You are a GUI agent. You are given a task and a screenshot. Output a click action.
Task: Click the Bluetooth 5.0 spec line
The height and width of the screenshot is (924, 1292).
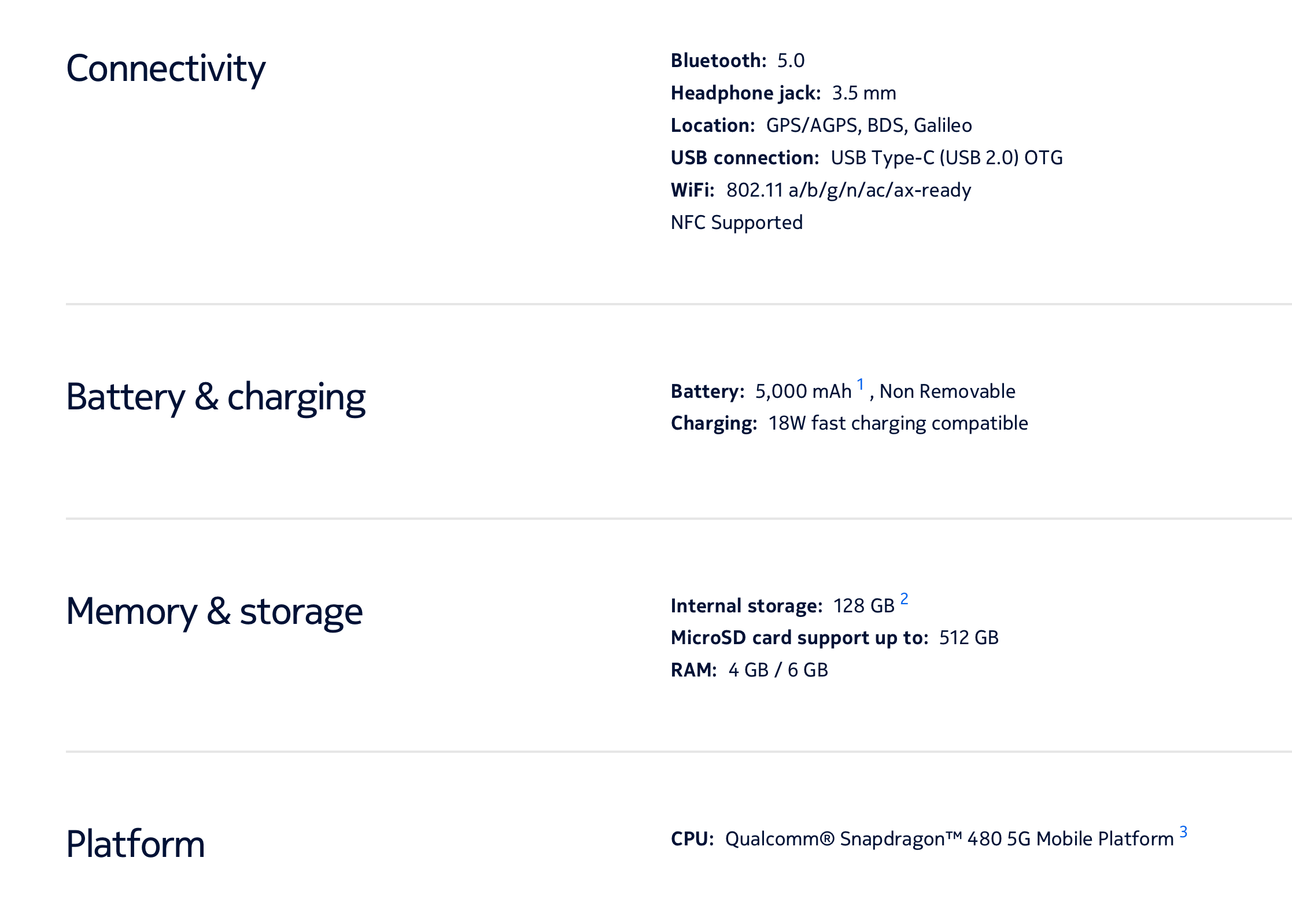(737, 61)
